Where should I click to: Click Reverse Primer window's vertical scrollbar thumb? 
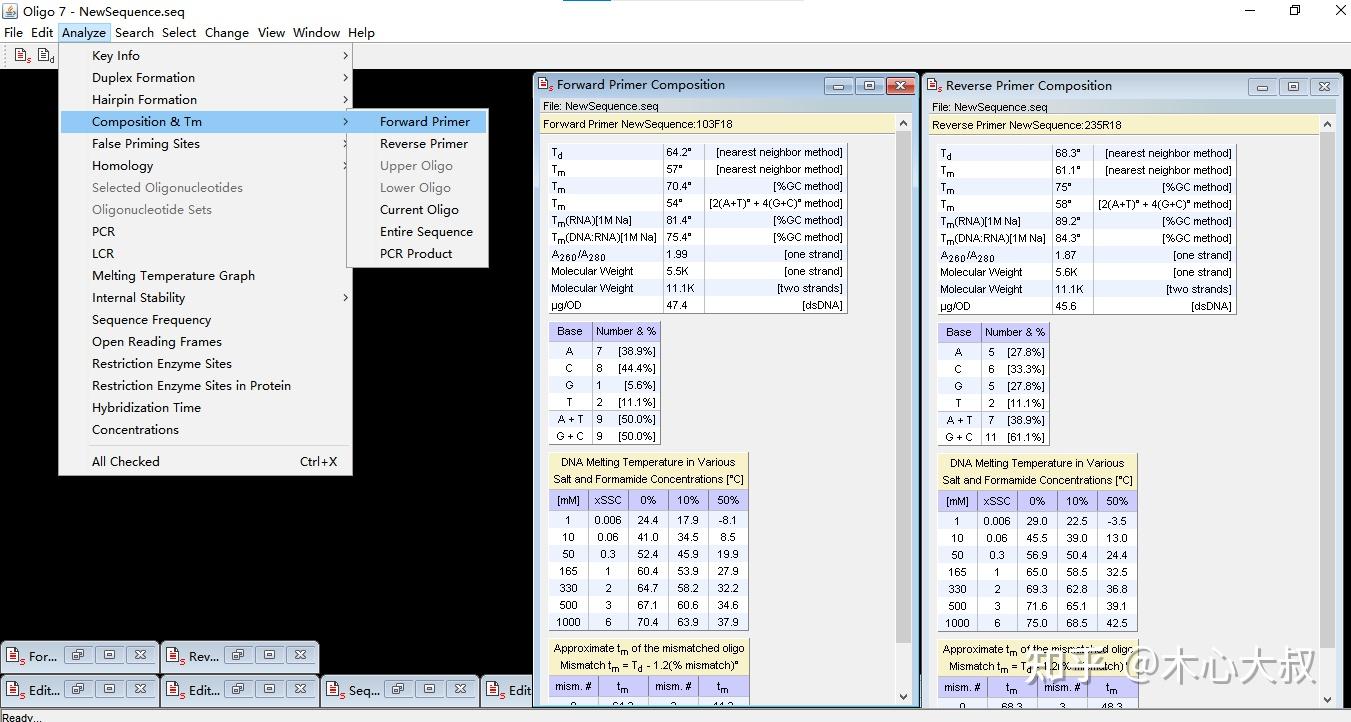pos(1328,390)
